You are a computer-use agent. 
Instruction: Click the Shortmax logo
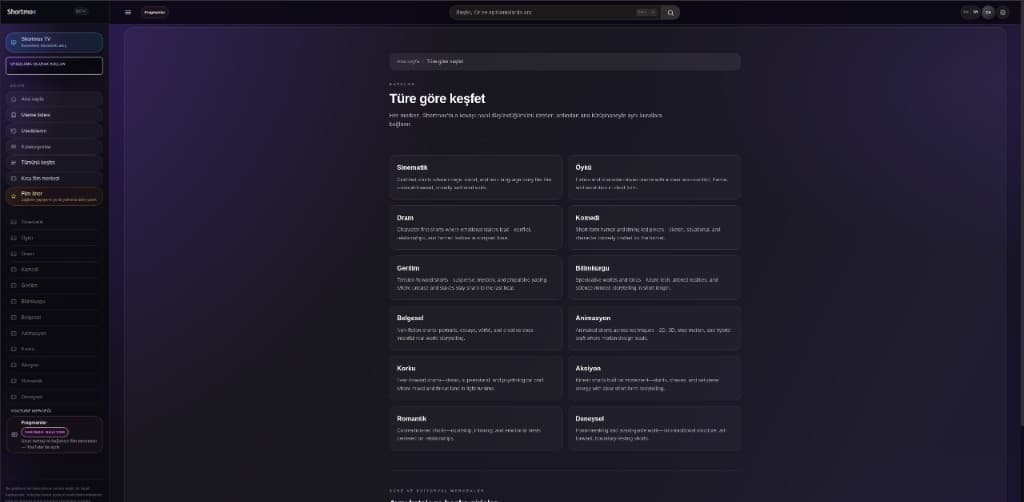coord(22,12)
